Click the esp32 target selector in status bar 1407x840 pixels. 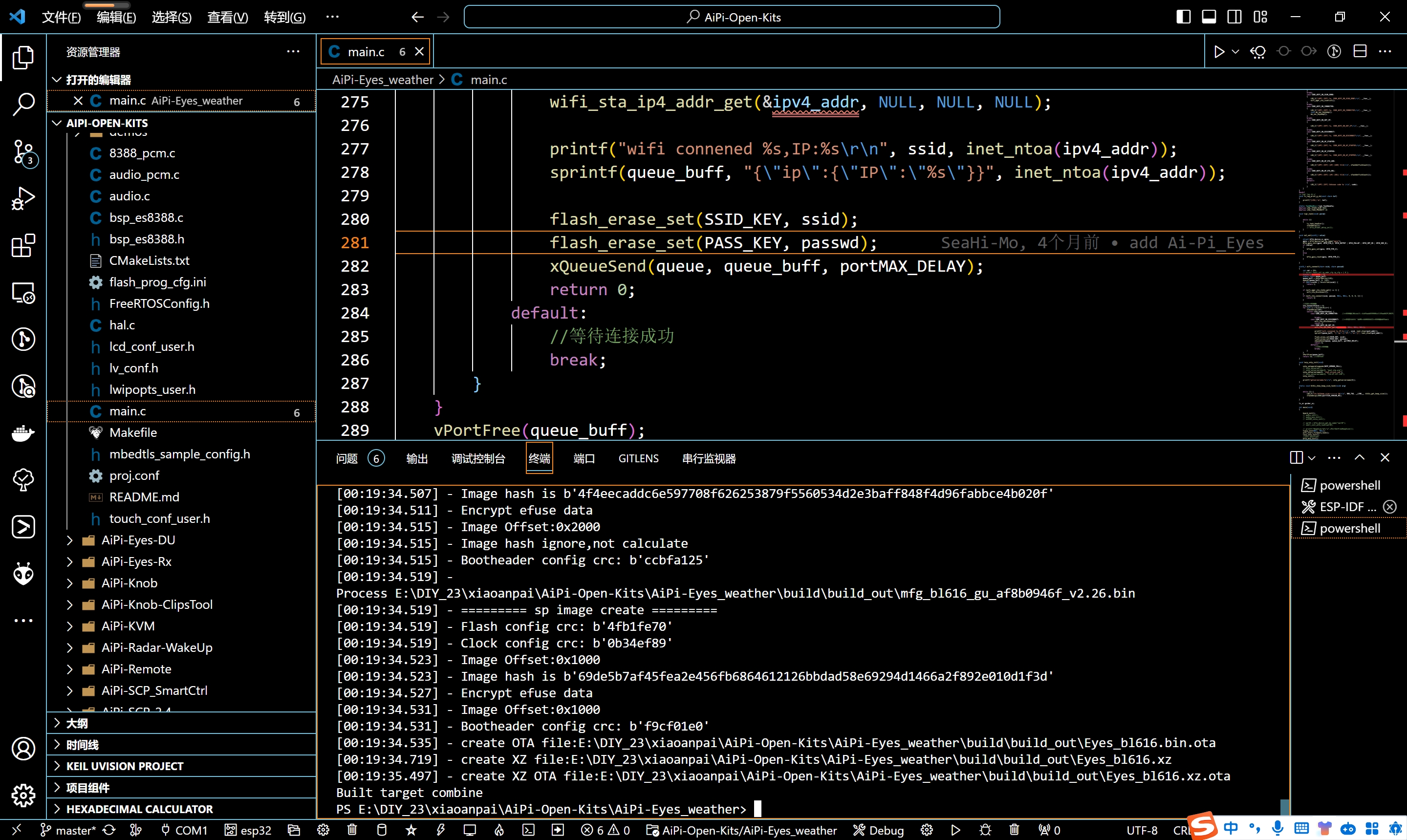coord(248,830)
